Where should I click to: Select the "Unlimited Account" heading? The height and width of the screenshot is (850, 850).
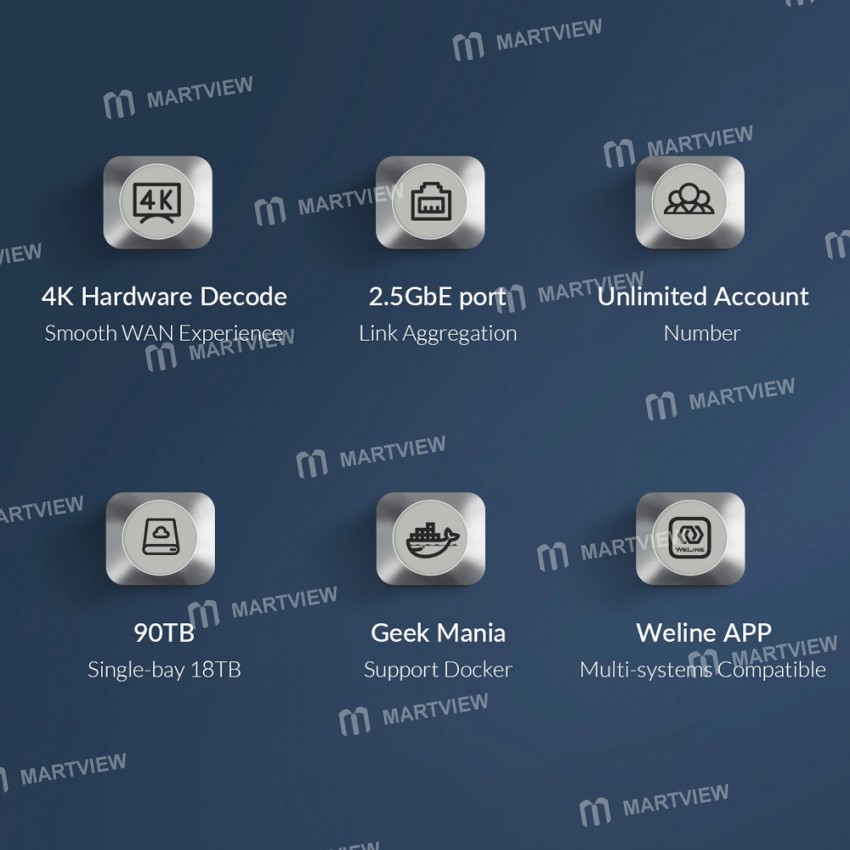[x=703, y=297]
